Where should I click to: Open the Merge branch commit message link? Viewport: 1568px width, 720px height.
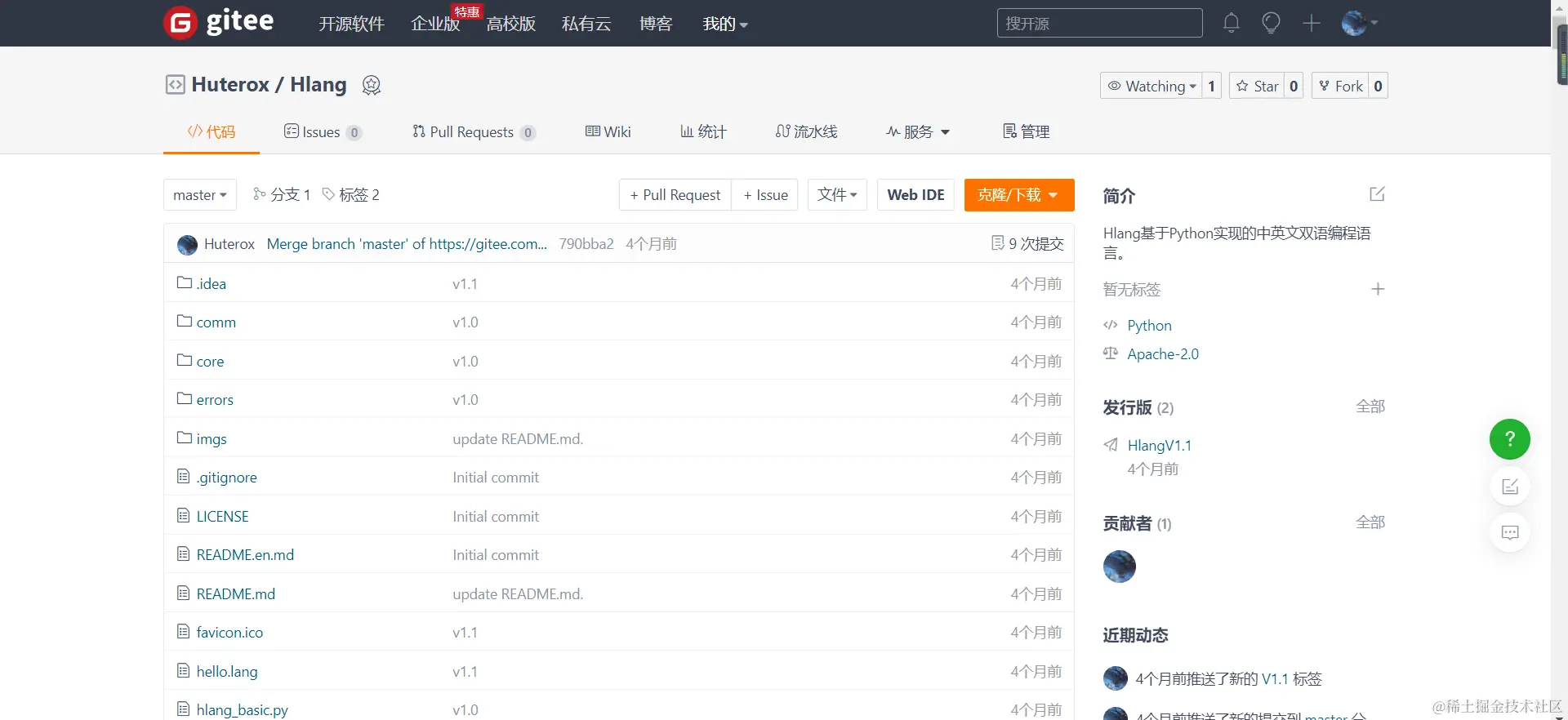pos(407,243)
